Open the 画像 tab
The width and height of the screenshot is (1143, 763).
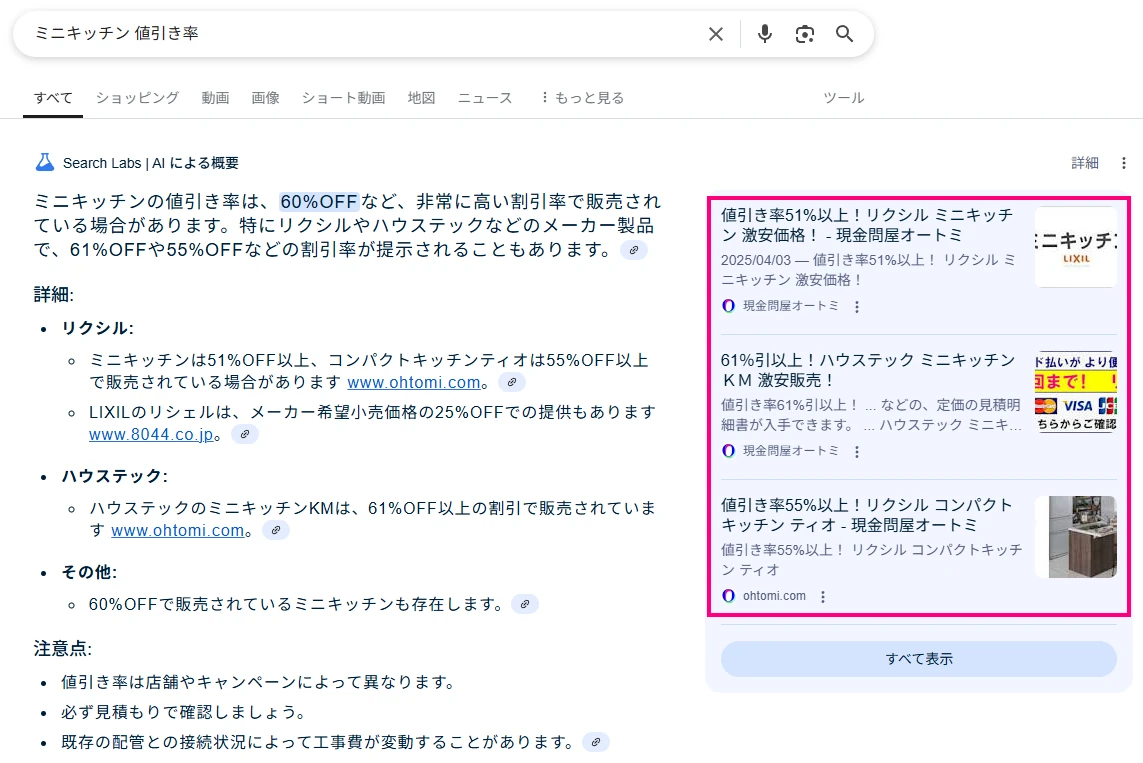[265, 98]
